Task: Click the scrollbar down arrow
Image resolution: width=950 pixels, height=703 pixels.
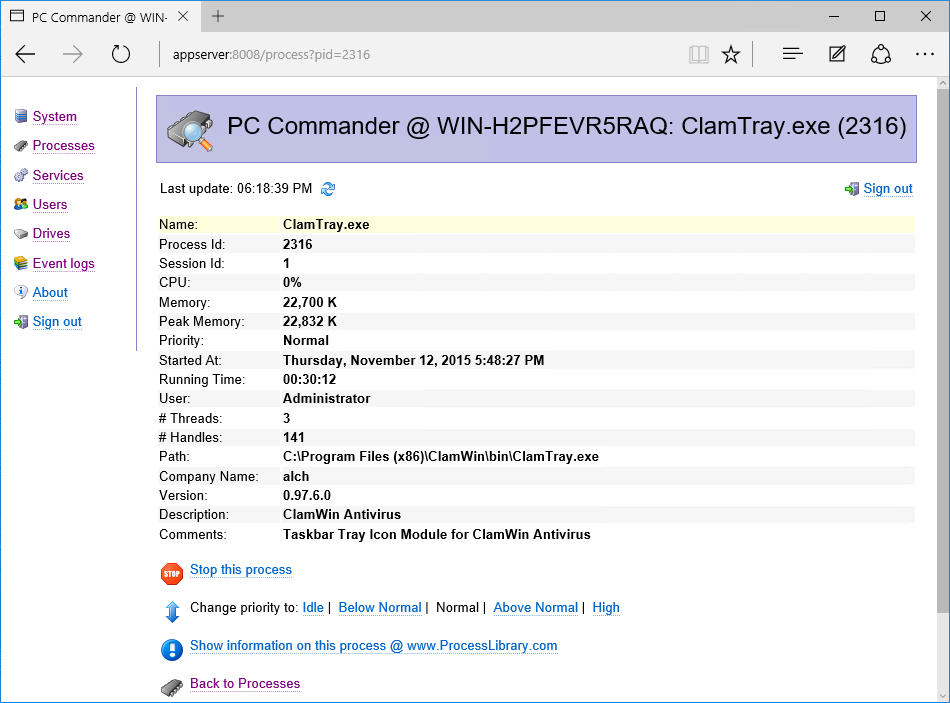Action: coord(943,696)
